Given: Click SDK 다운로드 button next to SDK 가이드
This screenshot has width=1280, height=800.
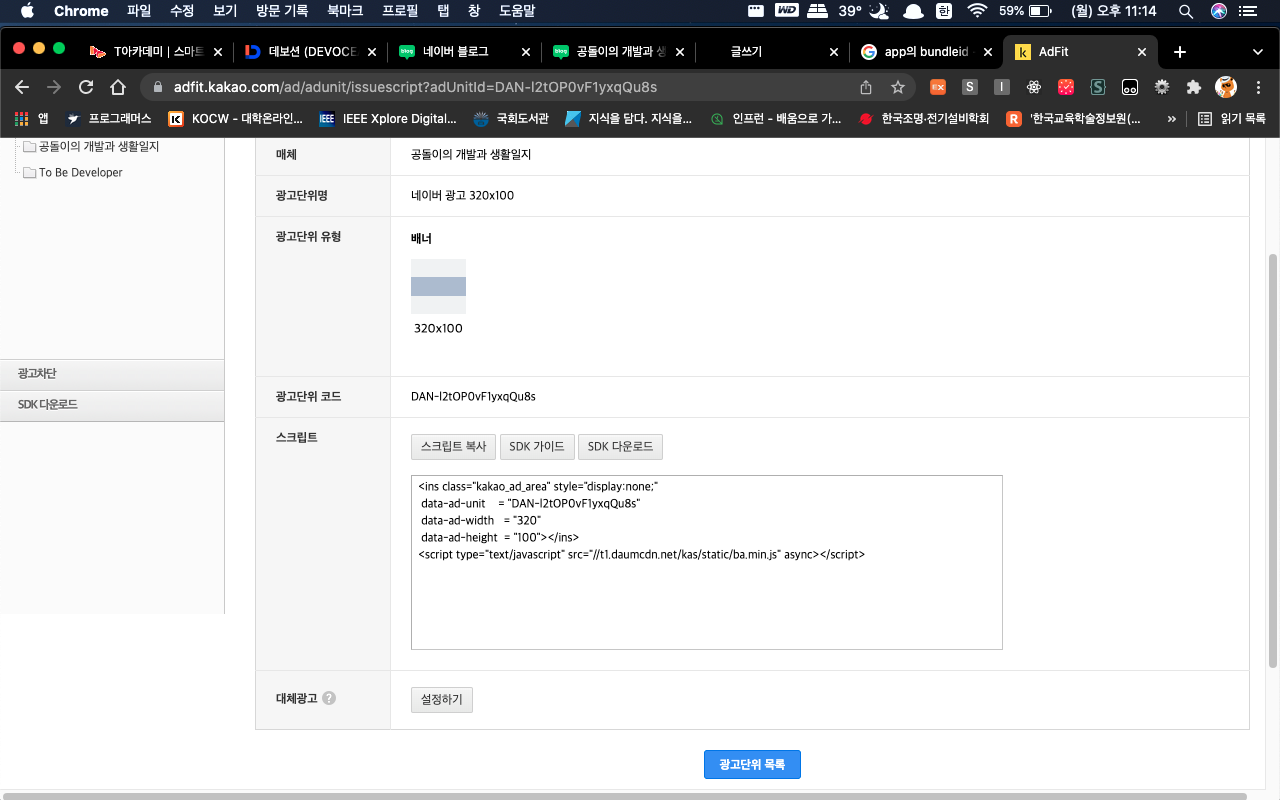Looking at the screenshot, I should click(x=620, y=447).
